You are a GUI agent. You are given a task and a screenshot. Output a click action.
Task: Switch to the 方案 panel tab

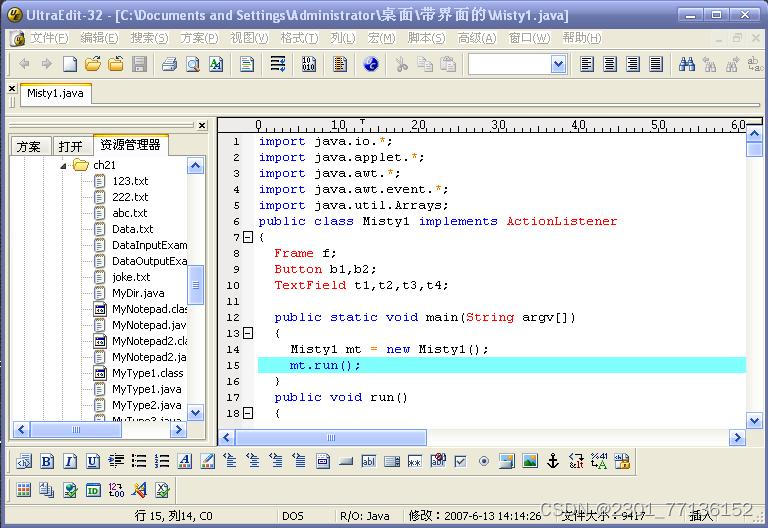29,146
